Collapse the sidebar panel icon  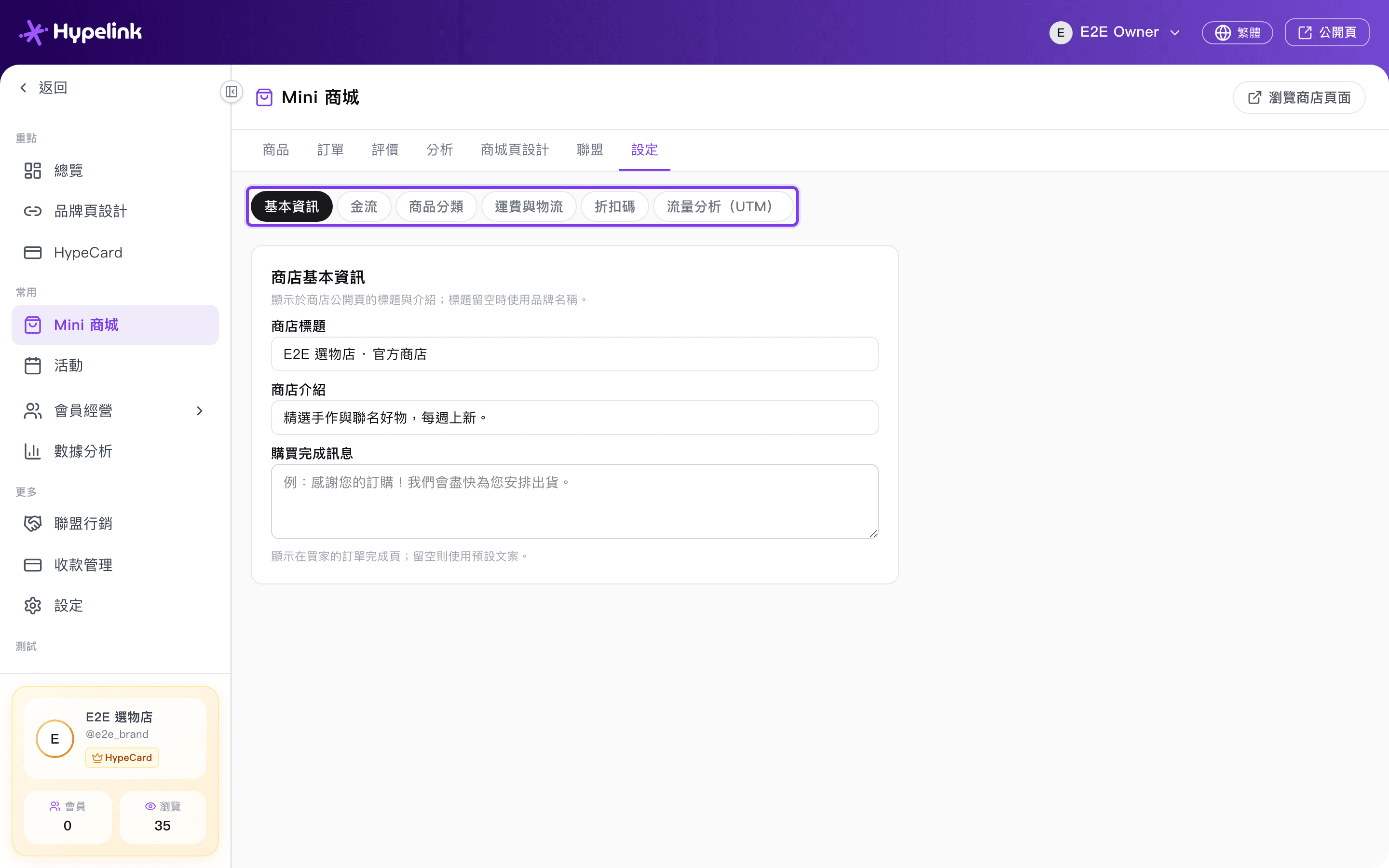click(231, 92)
